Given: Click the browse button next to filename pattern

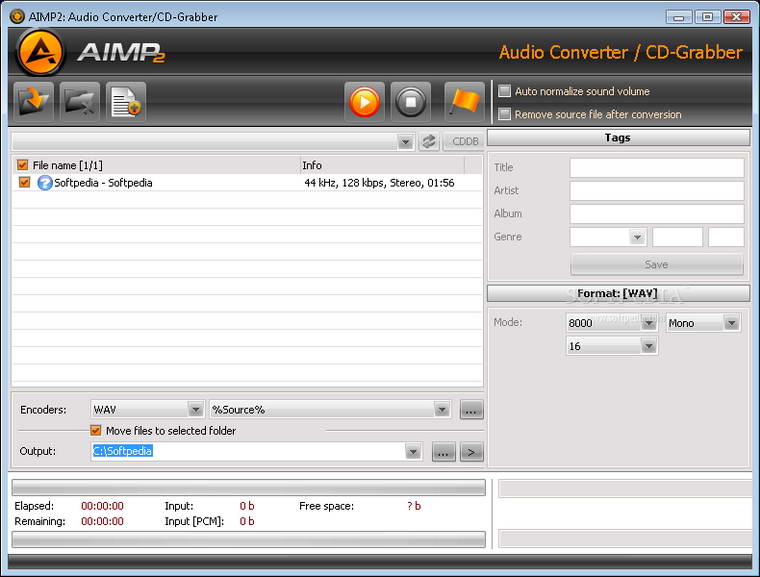Looking at the screenshot, I should (x=471, y=410).
